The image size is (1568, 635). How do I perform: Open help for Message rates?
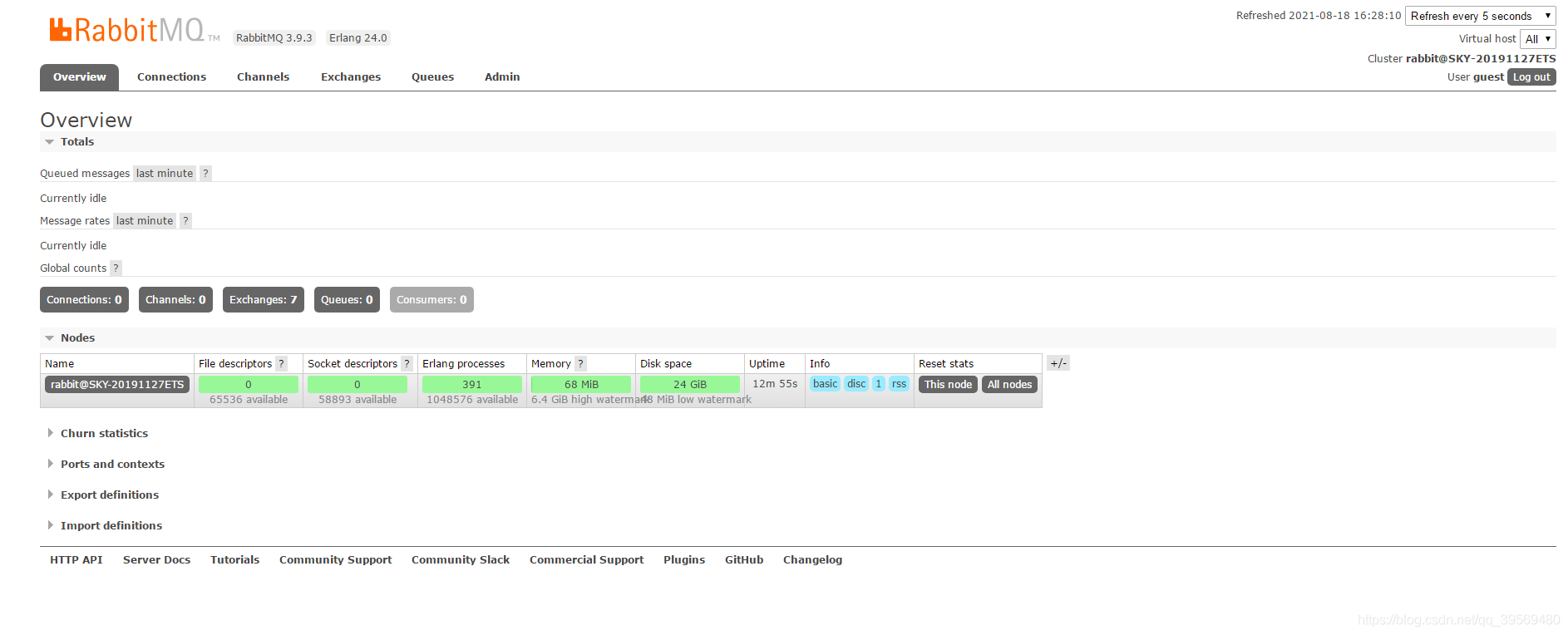(x=185, y=220)
